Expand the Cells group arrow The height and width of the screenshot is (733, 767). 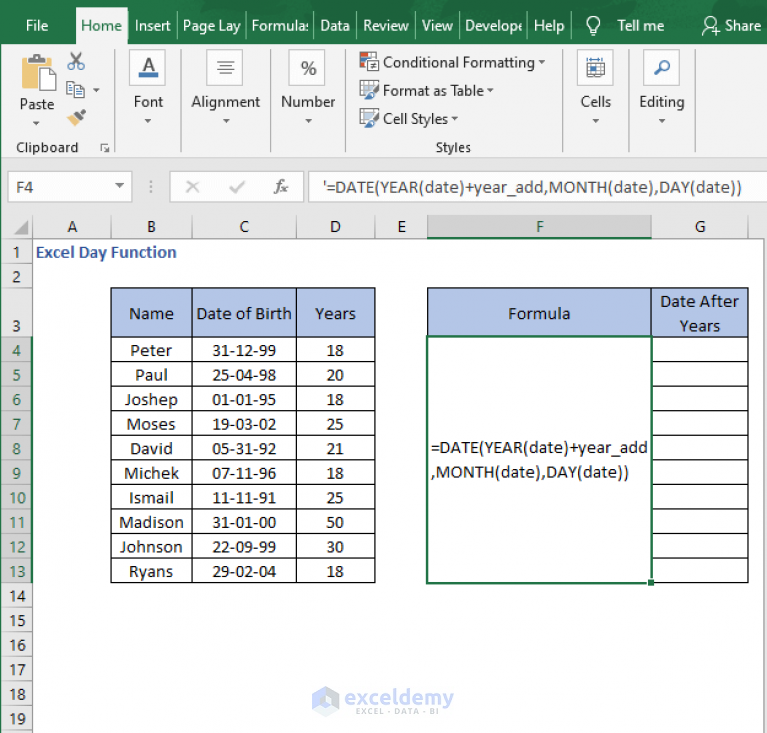[595, 121]
